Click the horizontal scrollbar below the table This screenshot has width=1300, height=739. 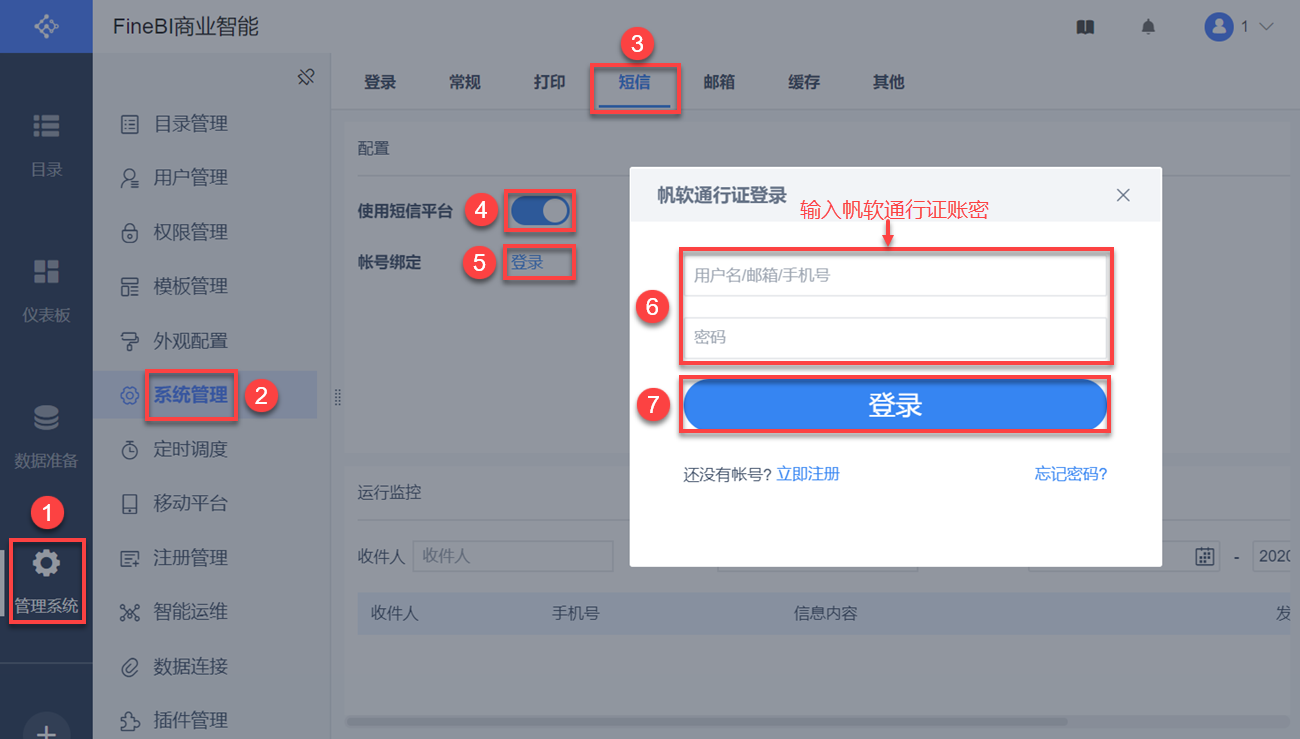707,720
